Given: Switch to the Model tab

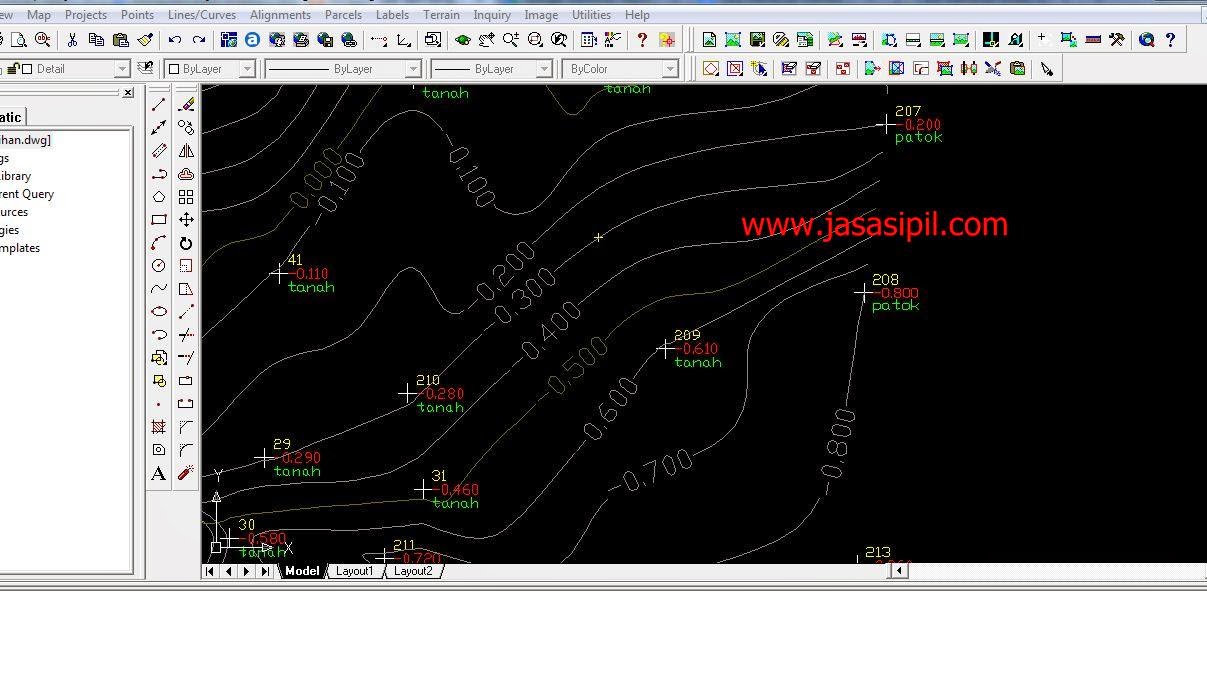Looking at the screenshot, I should (302, 571).
